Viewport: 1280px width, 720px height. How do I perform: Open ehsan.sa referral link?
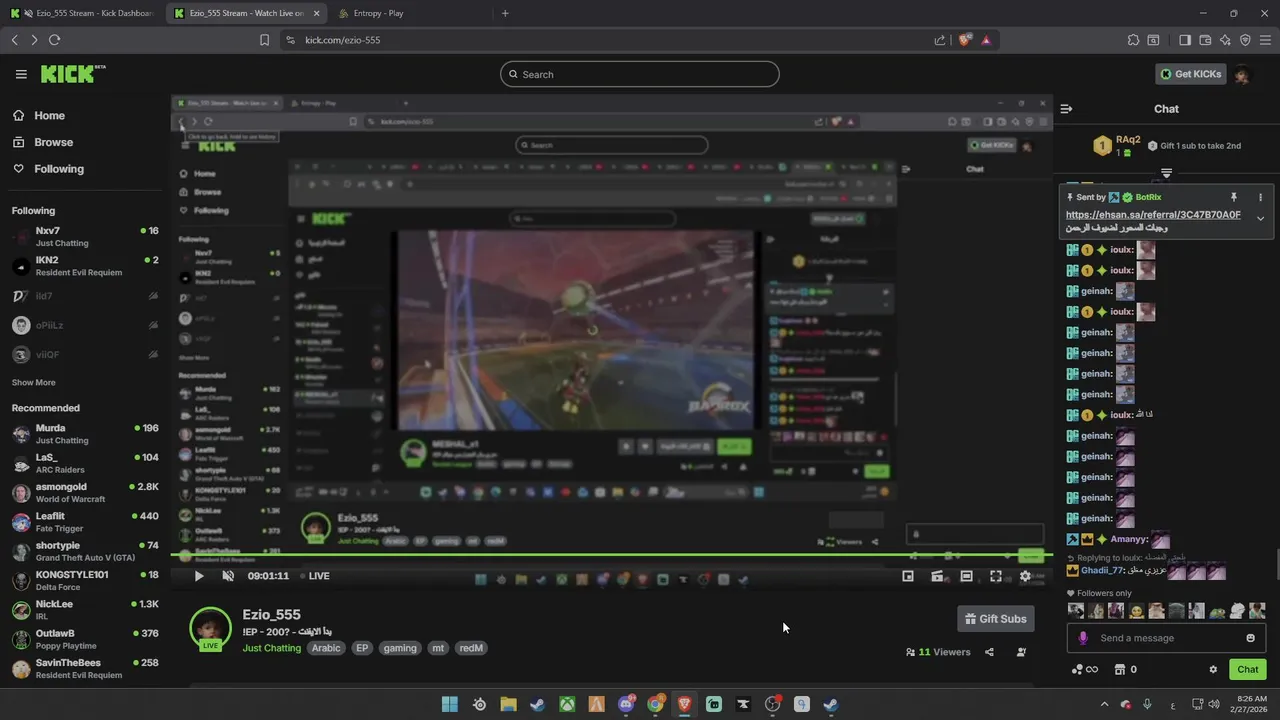pos(1153,214)
